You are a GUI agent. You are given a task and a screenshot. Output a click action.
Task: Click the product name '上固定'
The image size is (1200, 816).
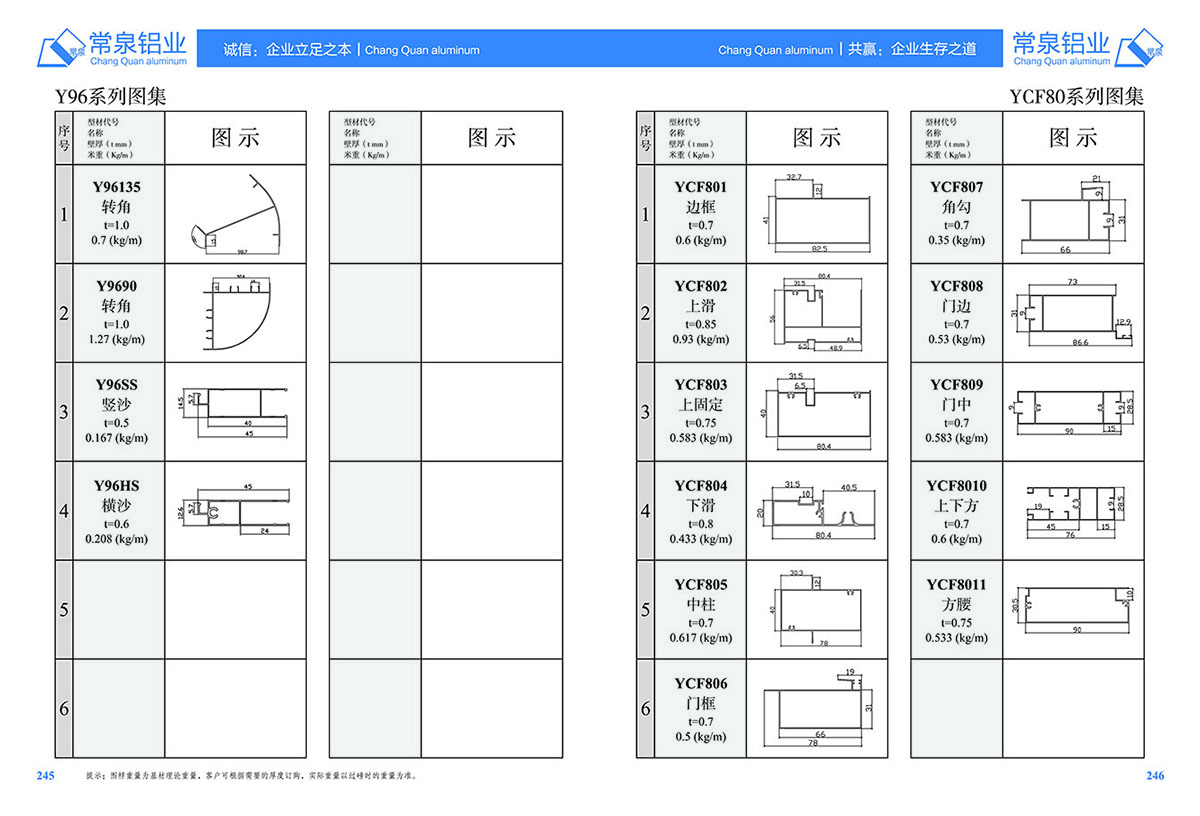(x=701, y=405)
